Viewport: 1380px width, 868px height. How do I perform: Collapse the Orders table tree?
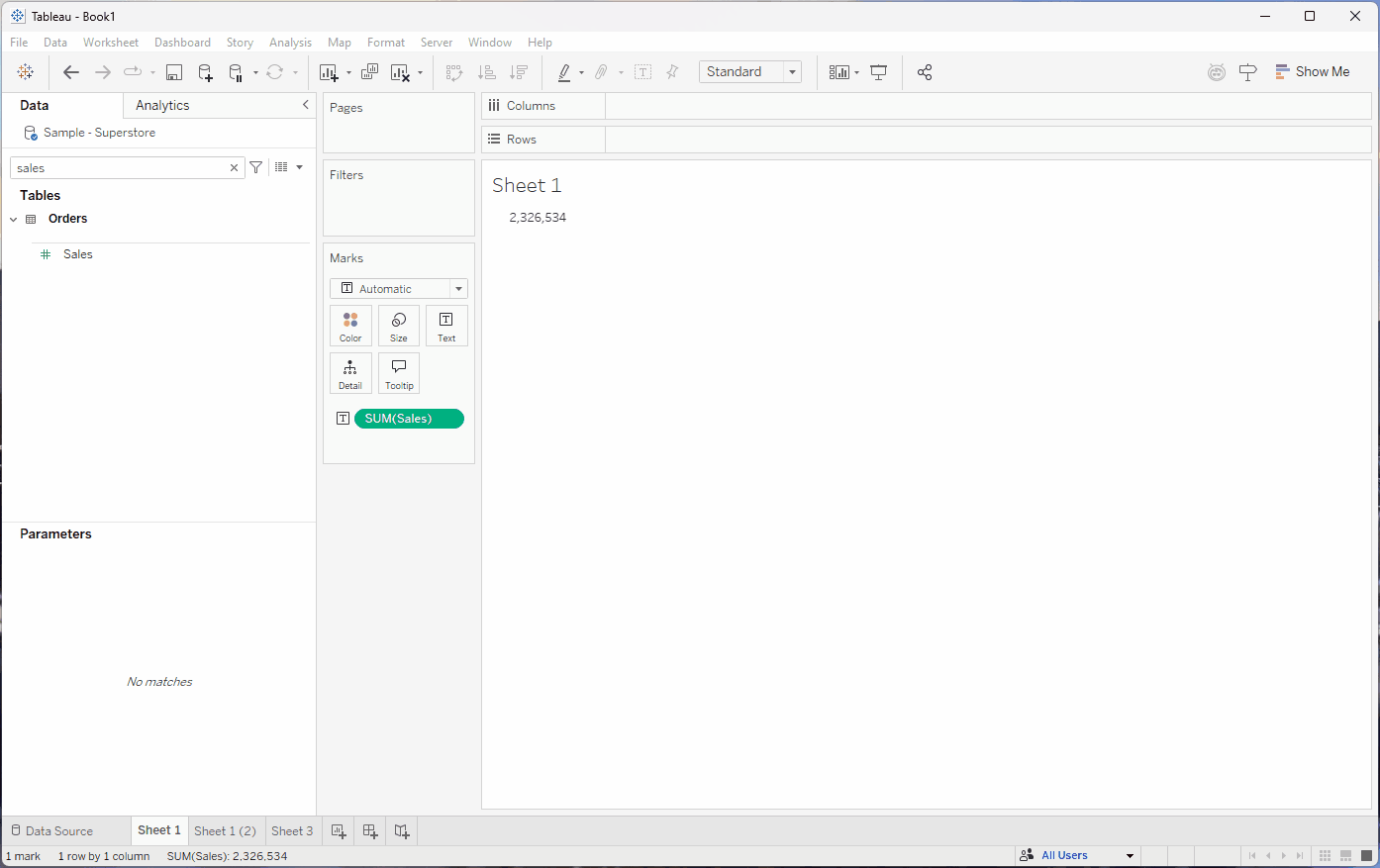pyautogui.click(x=14, y=220)
